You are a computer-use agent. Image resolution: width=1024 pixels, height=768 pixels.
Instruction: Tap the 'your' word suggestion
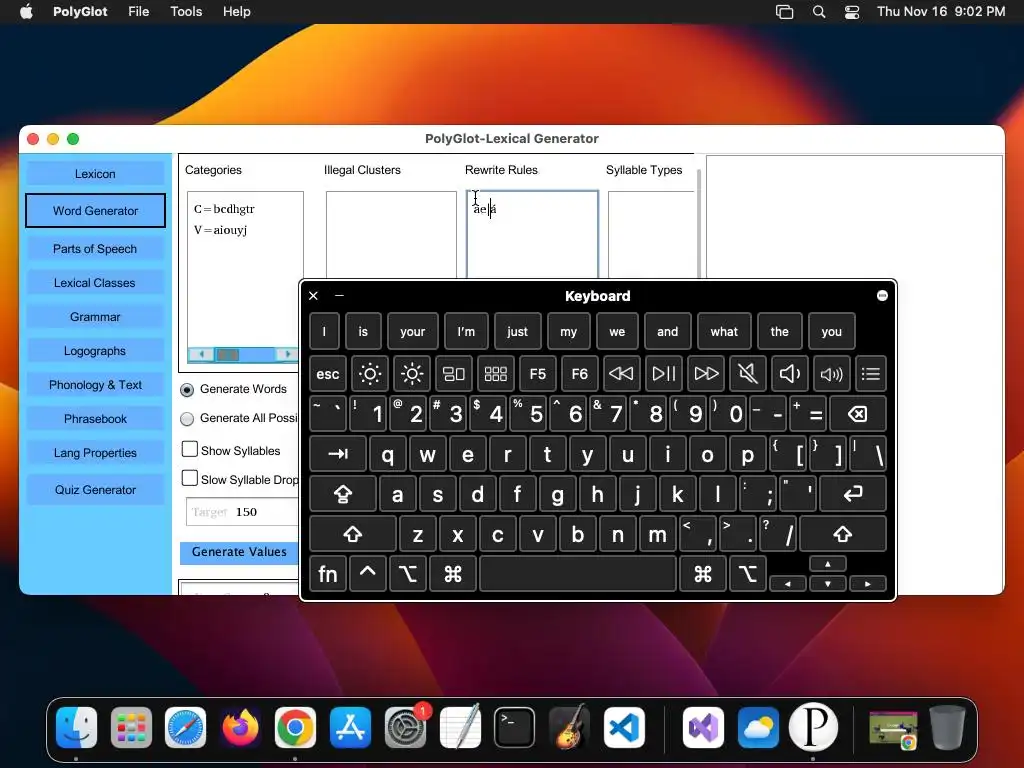[x=413, y=332]
